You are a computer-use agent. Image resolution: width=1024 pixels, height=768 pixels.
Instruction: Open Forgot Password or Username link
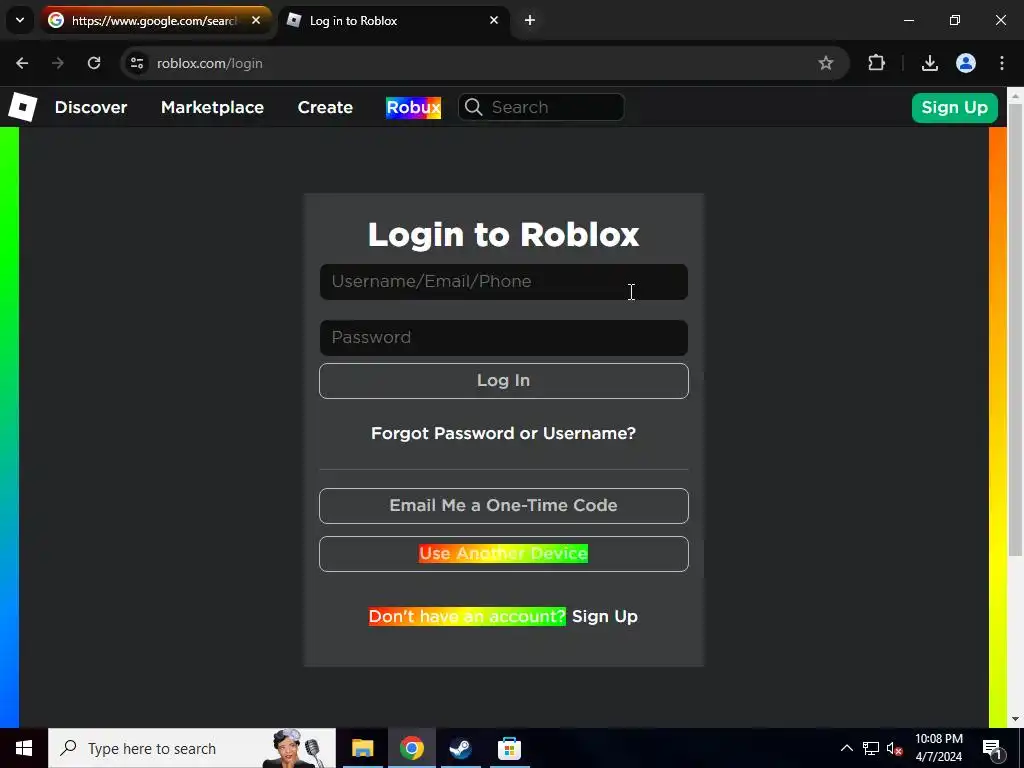pyautogui.click(x=504, y=434)
